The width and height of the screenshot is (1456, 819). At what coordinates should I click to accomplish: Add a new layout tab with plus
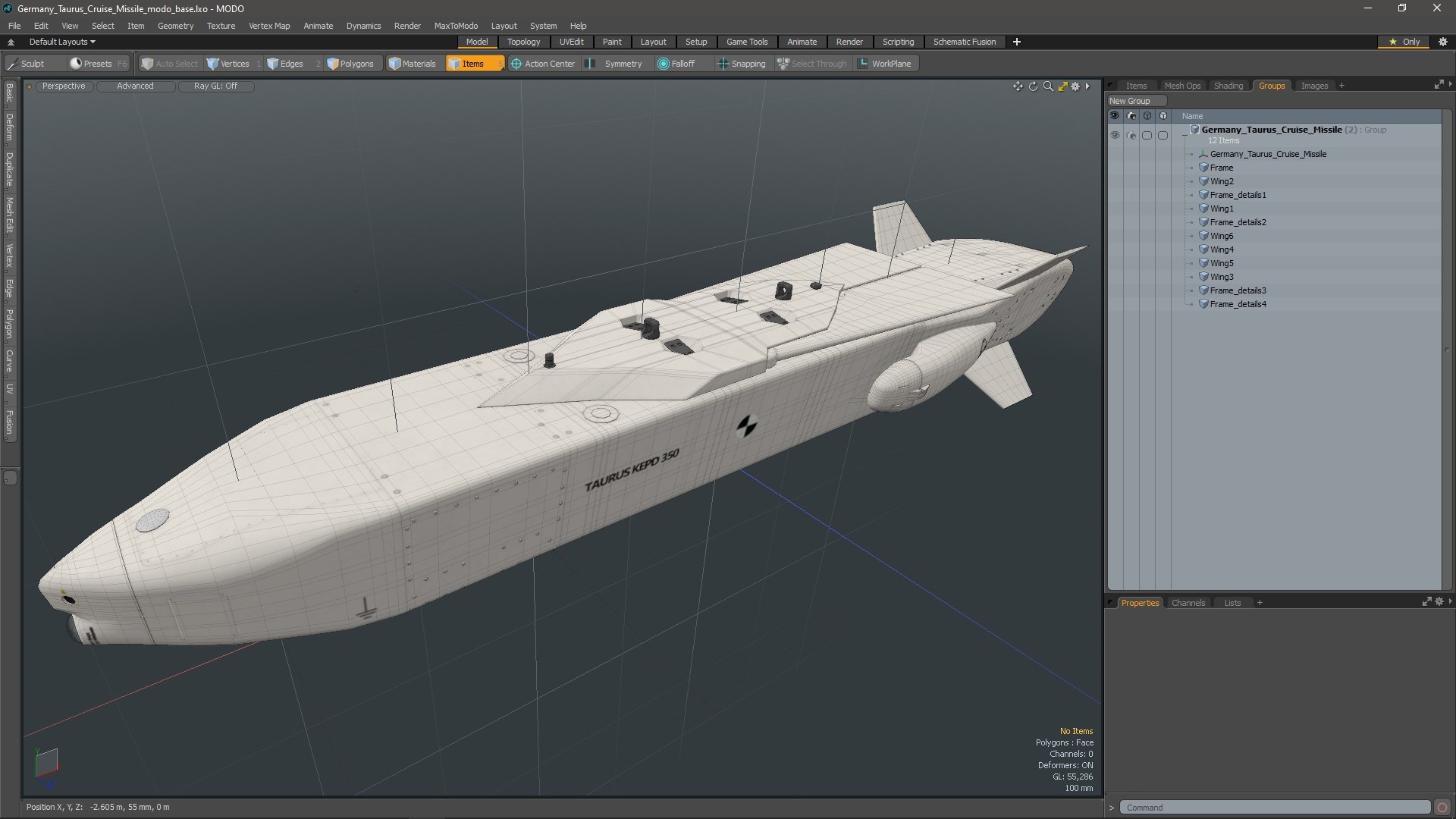click(x=1017, y=42)
